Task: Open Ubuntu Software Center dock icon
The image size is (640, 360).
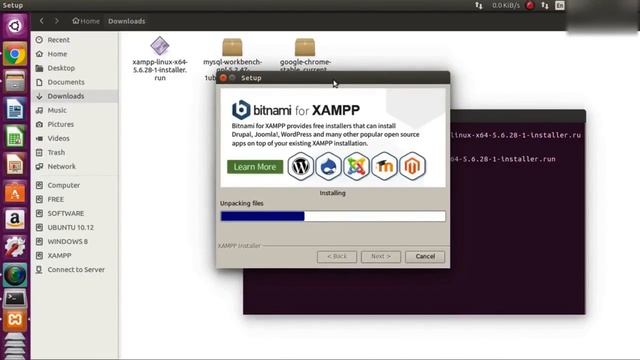Action: pyautogui.click(x=15, y=192)
